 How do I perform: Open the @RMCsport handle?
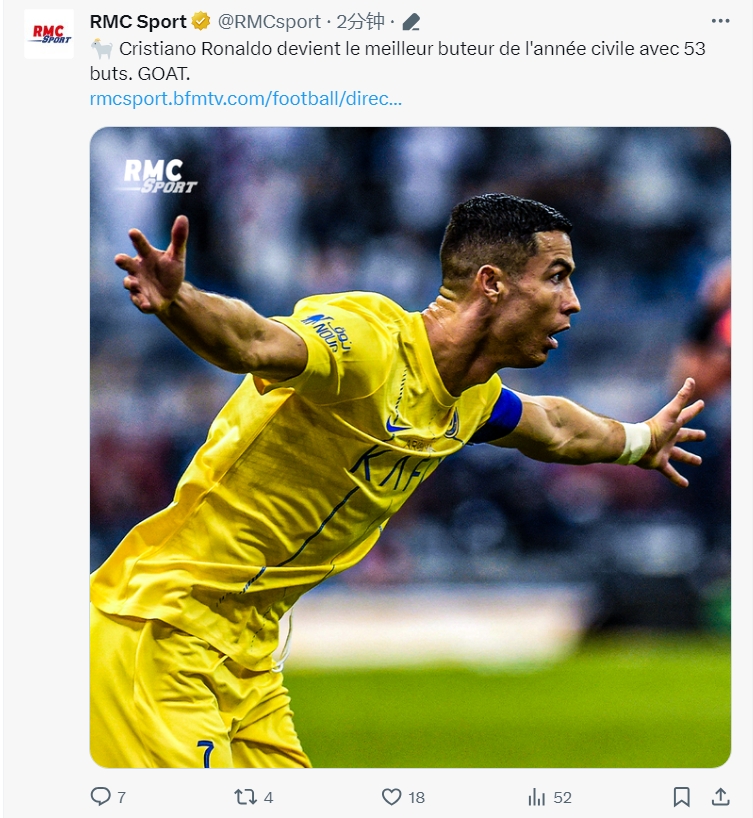(x=269, y=21)
